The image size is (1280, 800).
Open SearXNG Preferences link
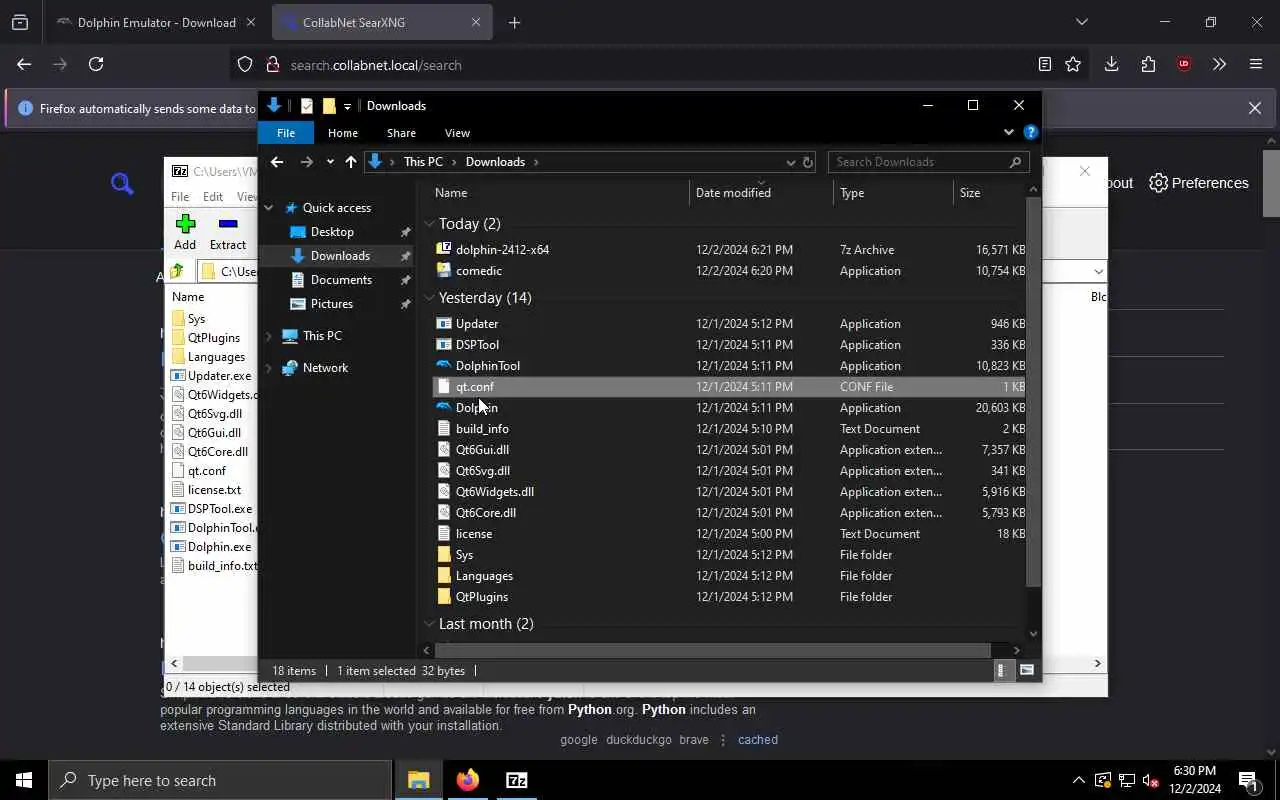point(1199,183)
